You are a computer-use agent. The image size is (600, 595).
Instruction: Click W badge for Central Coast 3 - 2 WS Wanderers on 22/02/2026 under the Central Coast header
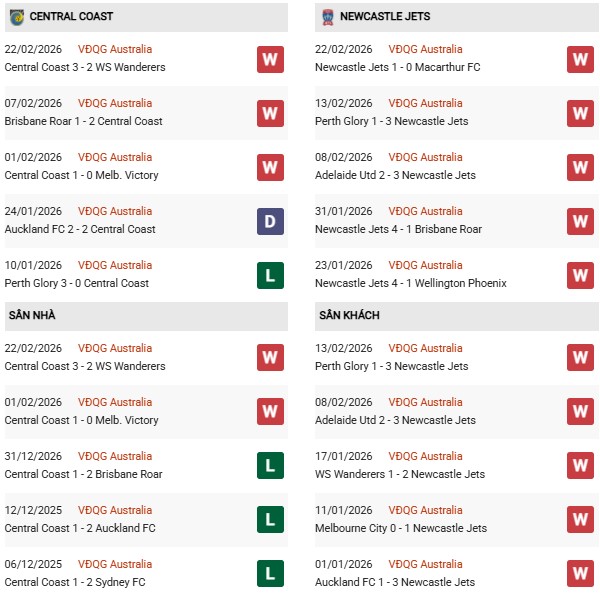point(270,59)
